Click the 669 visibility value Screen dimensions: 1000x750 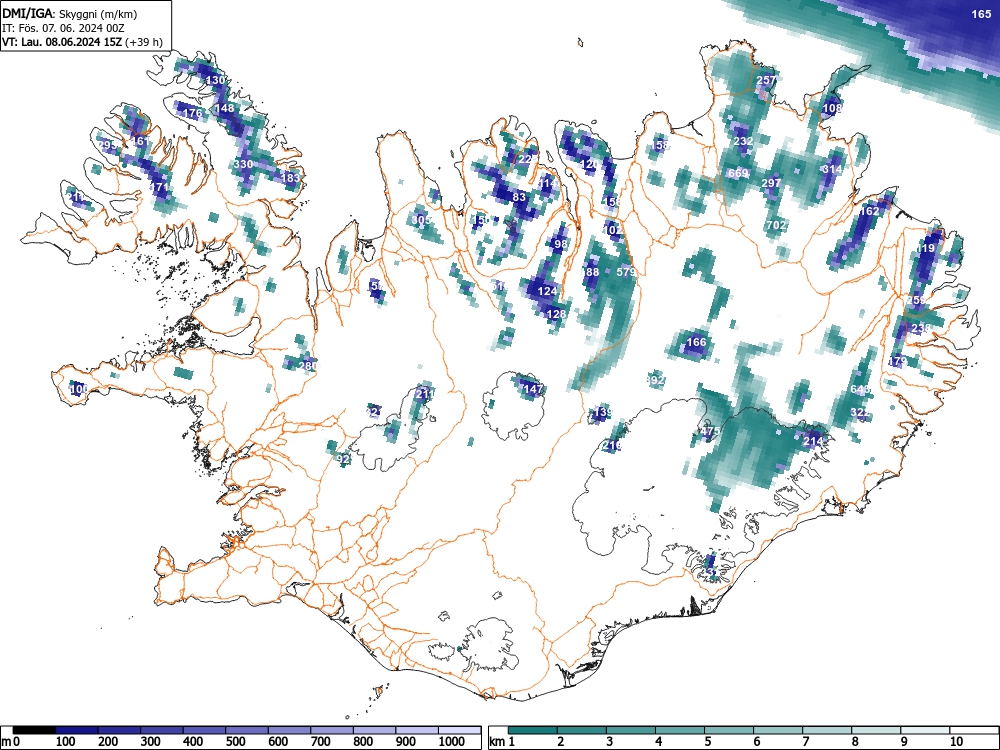[737, 173]
